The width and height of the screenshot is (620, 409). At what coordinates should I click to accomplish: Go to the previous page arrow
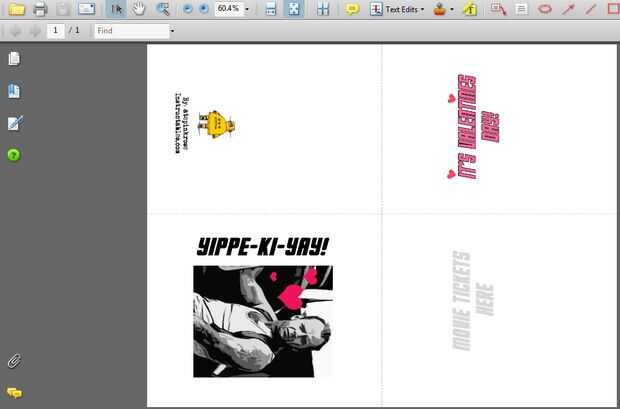click(15, 30)
